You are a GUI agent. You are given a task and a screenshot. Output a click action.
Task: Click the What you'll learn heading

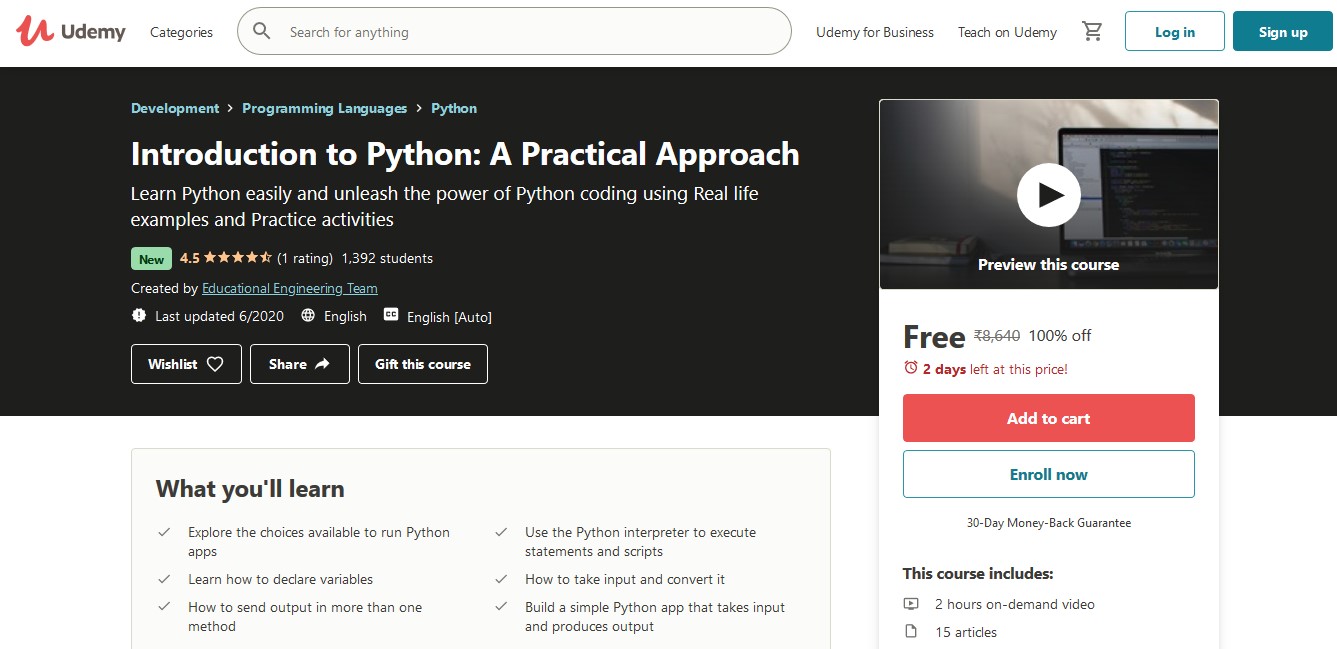click(x=250, y=489)
